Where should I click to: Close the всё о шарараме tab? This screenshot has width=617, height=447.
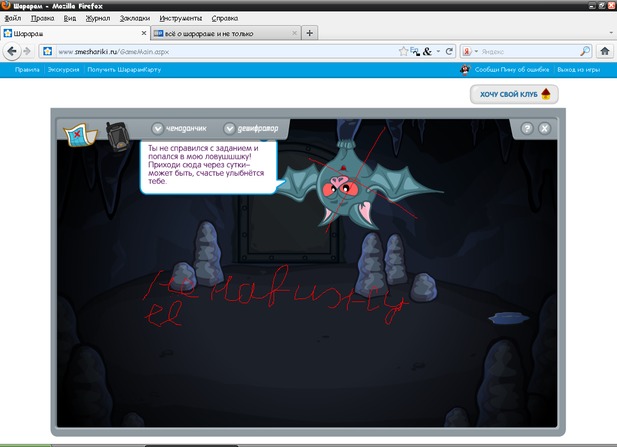pyautogui.click(x=294, y=33)
